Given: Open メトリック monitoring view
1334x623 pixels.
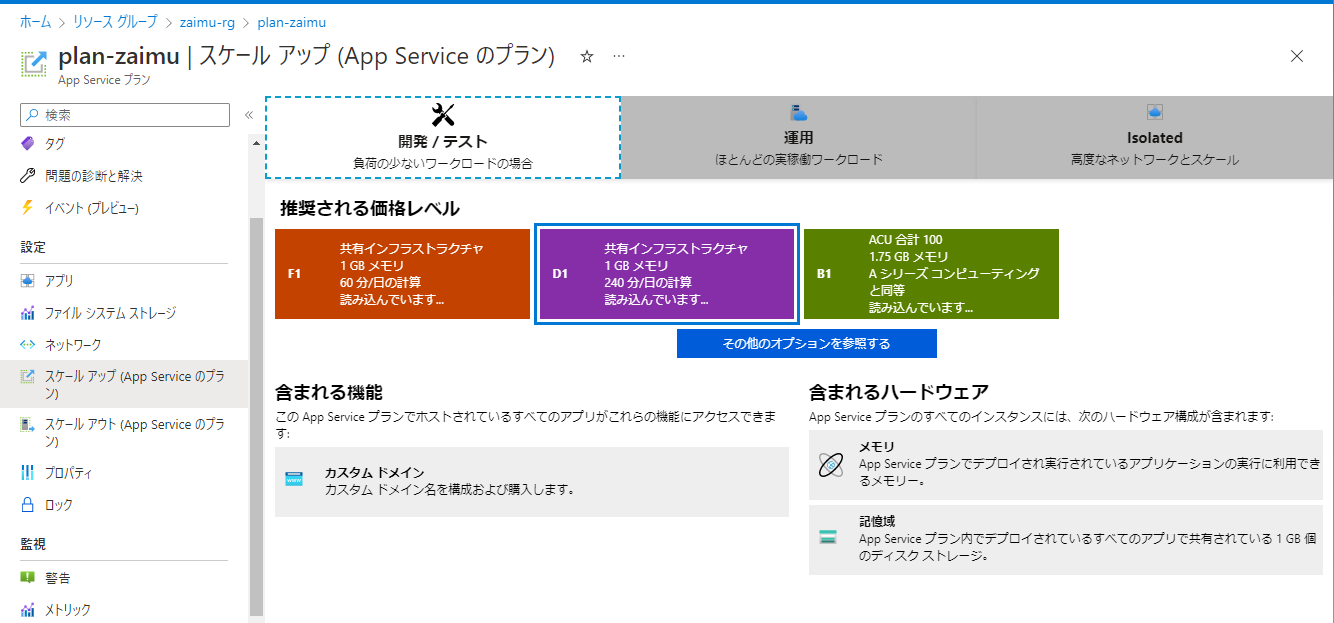Looking at the screenshot, I should click(x=56, y=609).
